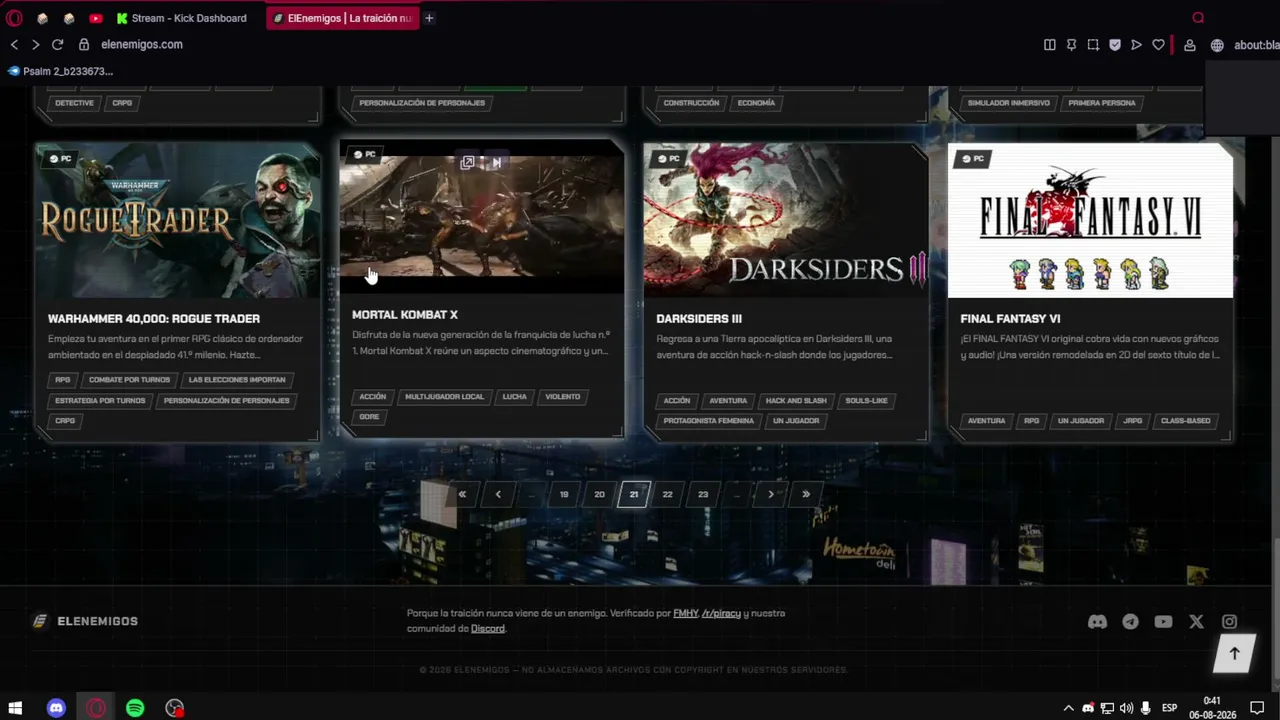Go to page 19
This screenshot has width=1280, height=720.
(564, 494)
